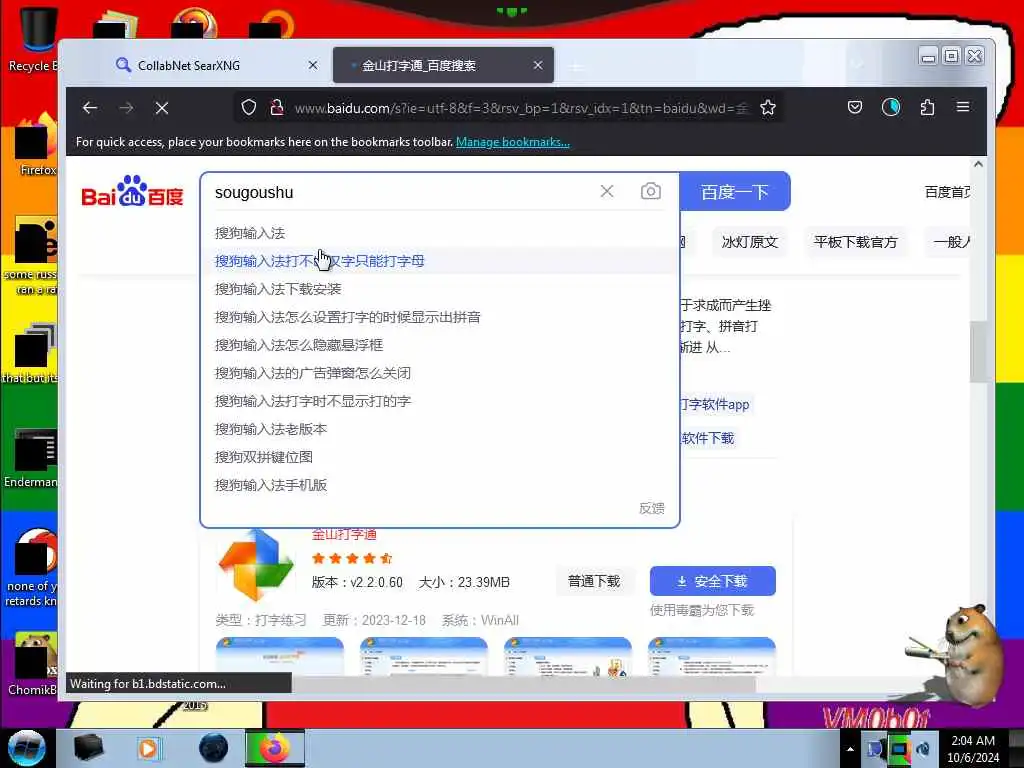Click the network icon in system tray

[x=899, y=748]
